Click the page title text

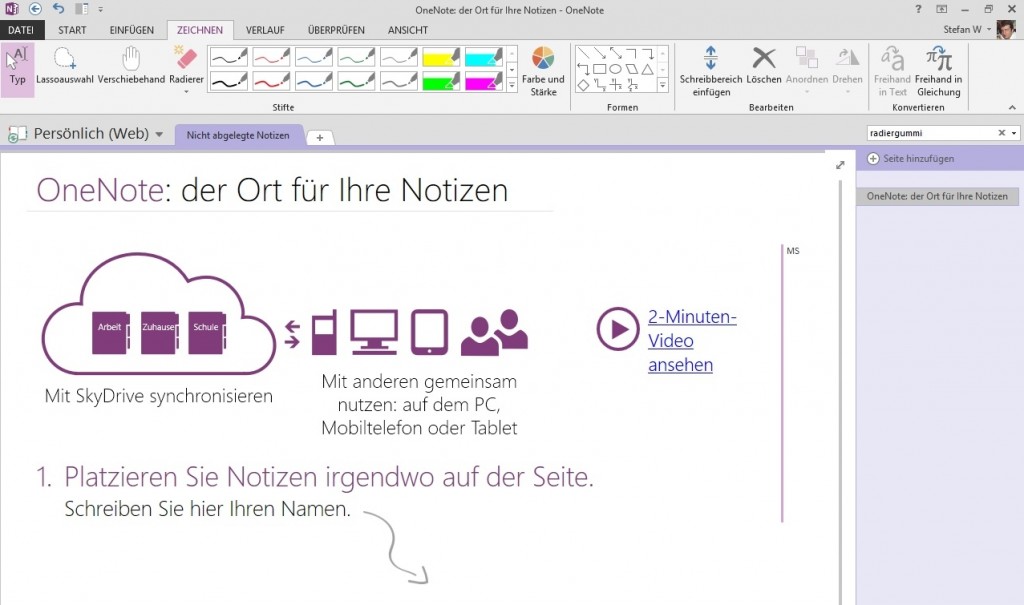(x=272, y=191)
